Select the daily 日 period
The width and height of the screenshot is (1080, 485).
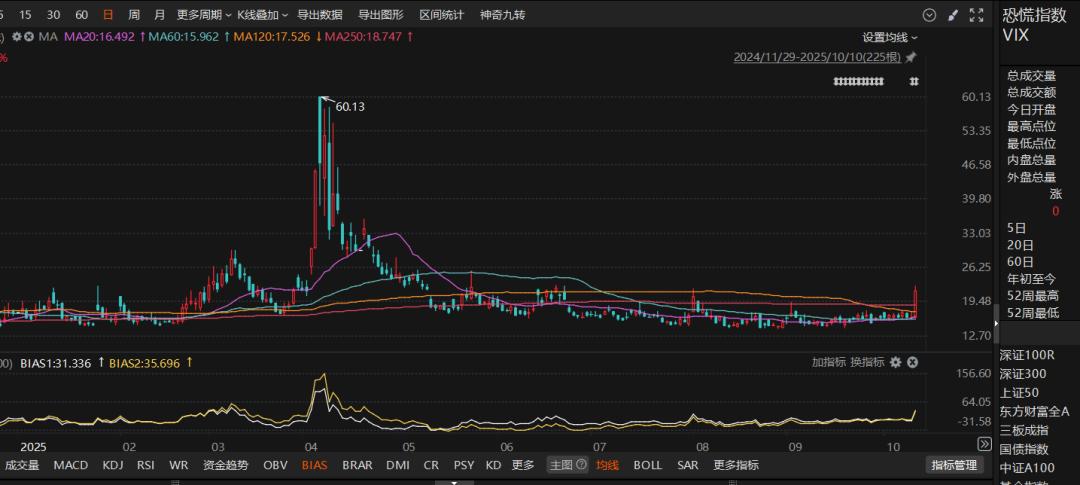point(107,14)
